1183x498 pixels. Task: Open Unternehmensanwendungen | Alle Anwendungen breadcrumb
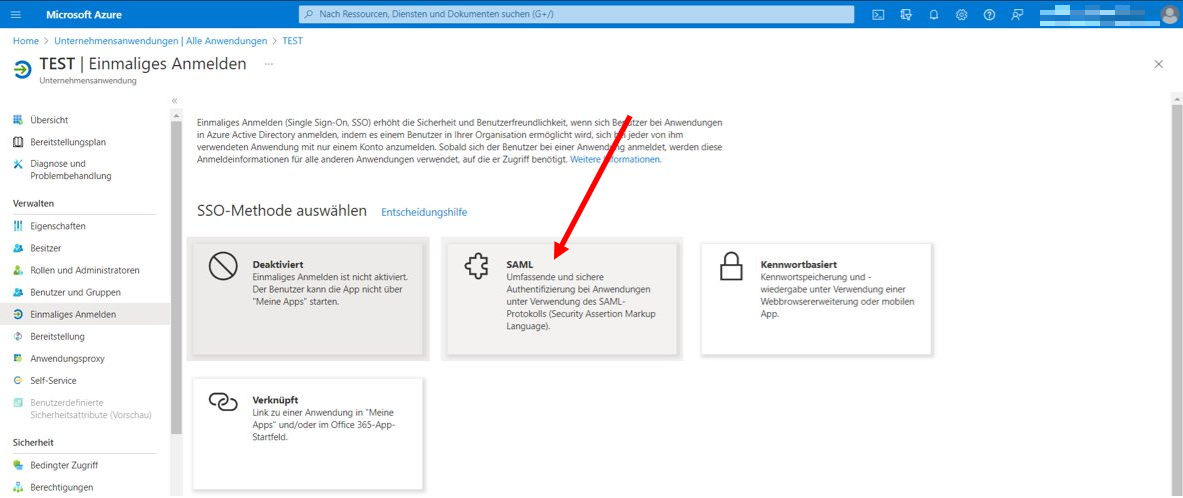[161, 41]
